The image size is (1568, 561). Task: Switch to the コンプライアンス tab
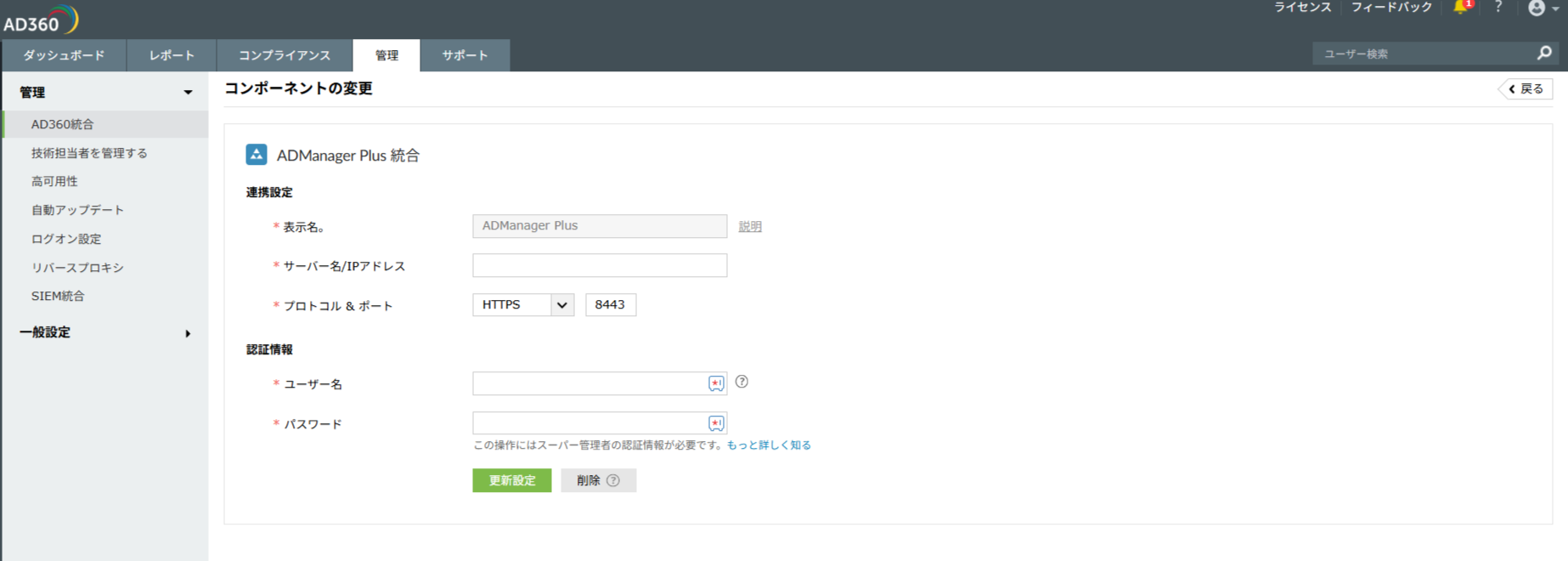(x=285, y=55)
